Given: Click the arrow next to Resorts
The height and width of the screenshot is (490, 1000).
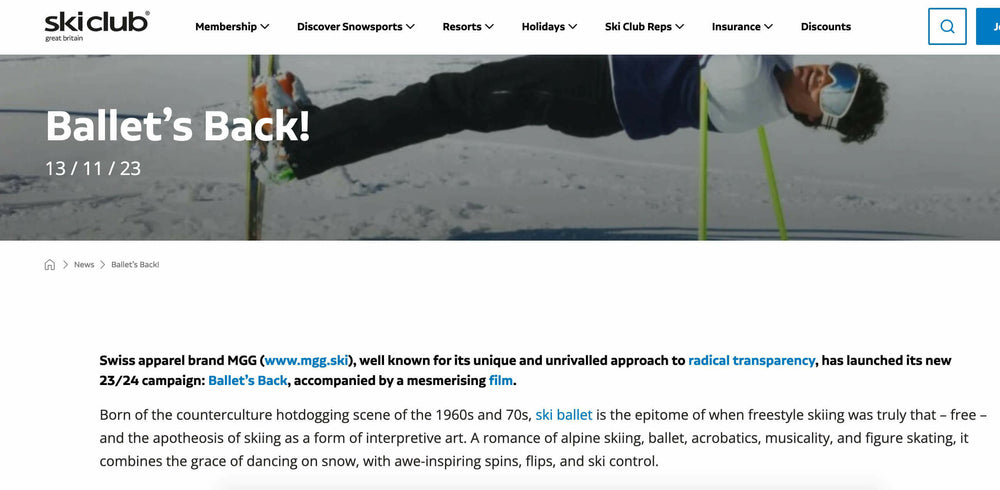Looking at the screenshot, I should (489, 27).
